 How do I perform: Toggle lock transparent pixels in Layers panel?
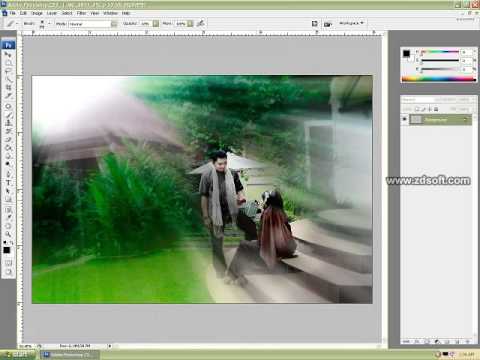pos(417,109)
